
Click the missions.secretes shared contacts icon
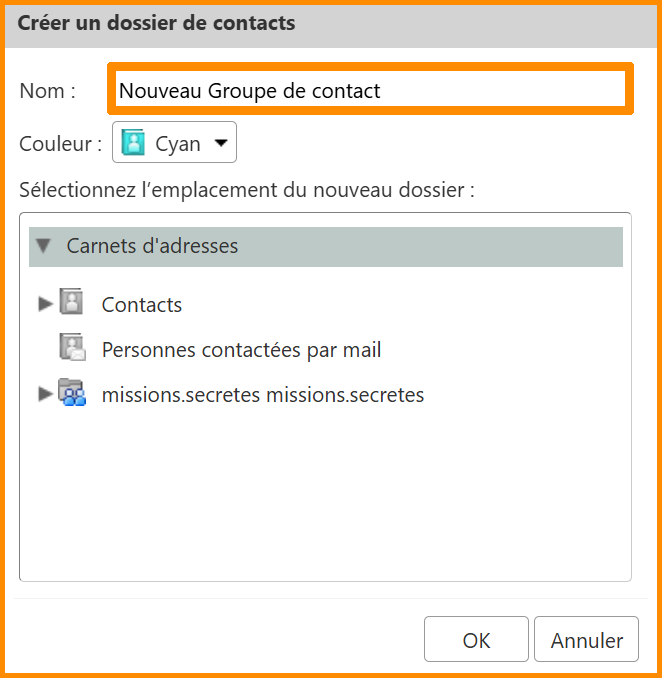(72, 393)
